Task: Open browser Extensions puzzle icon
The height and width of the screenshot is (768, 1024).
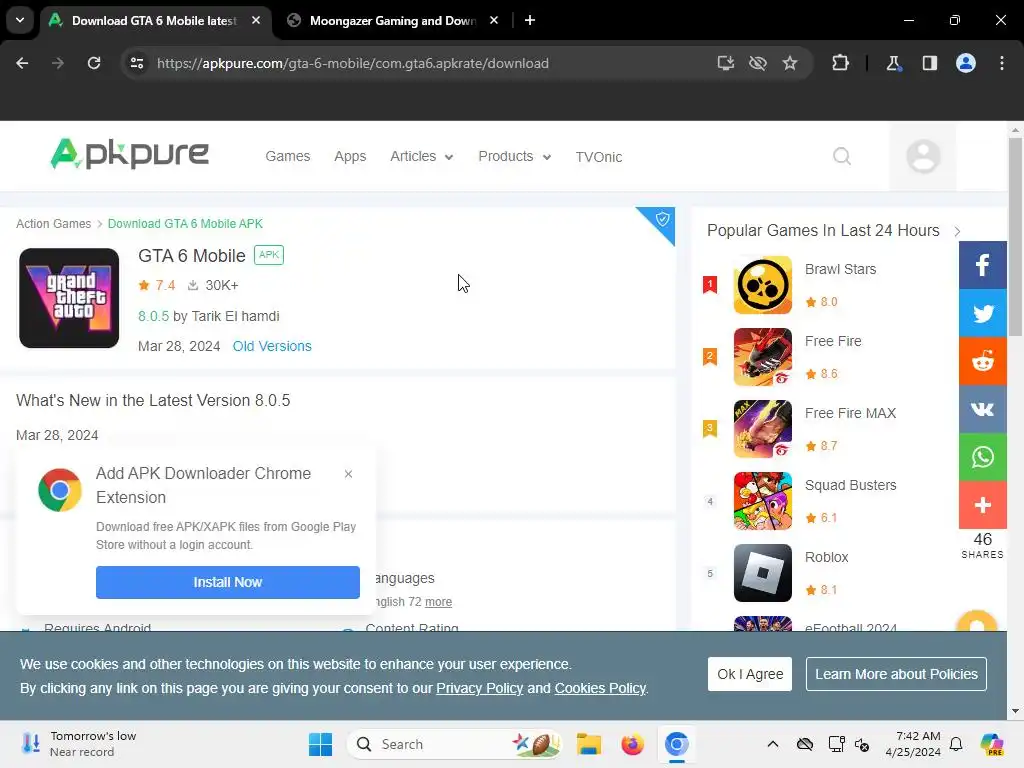Action: click(840, 63)
